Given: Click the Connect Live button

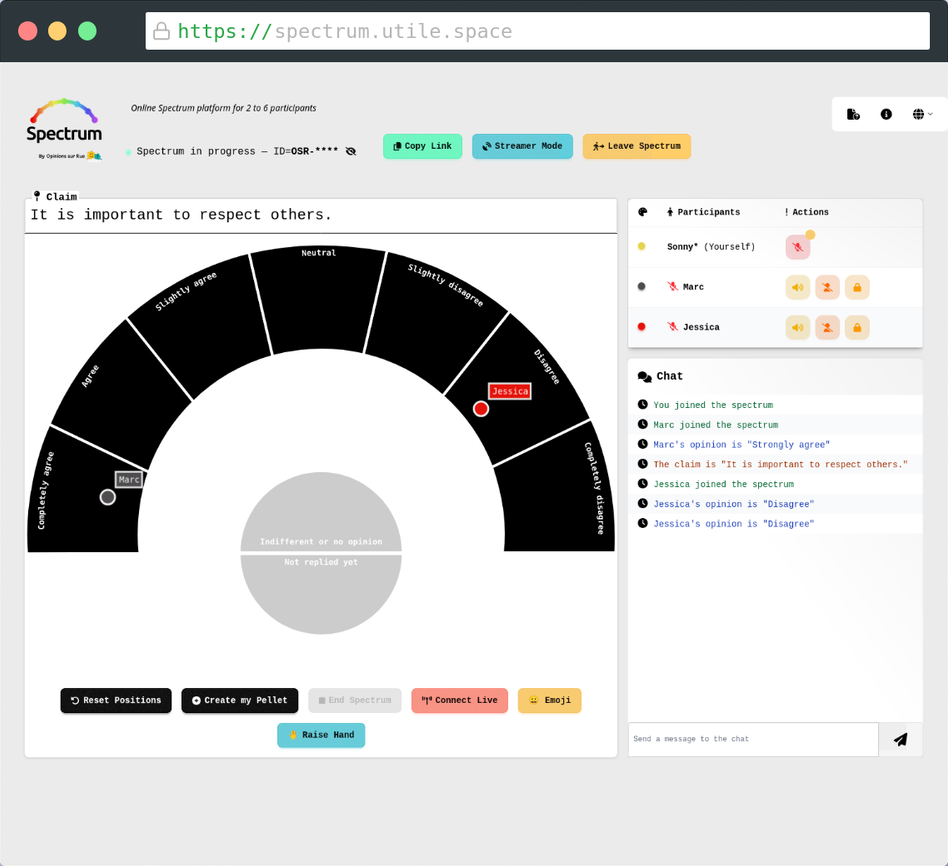Looking at the screenshot, I should point(459,700).
